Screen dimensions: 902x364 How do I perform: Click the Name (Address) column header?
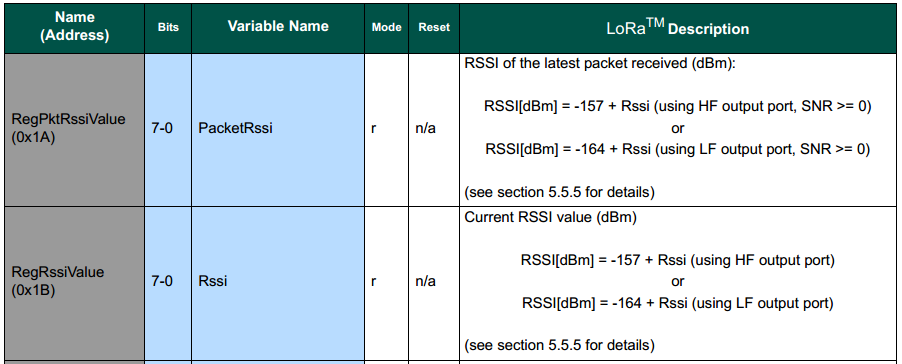[74, 28]
